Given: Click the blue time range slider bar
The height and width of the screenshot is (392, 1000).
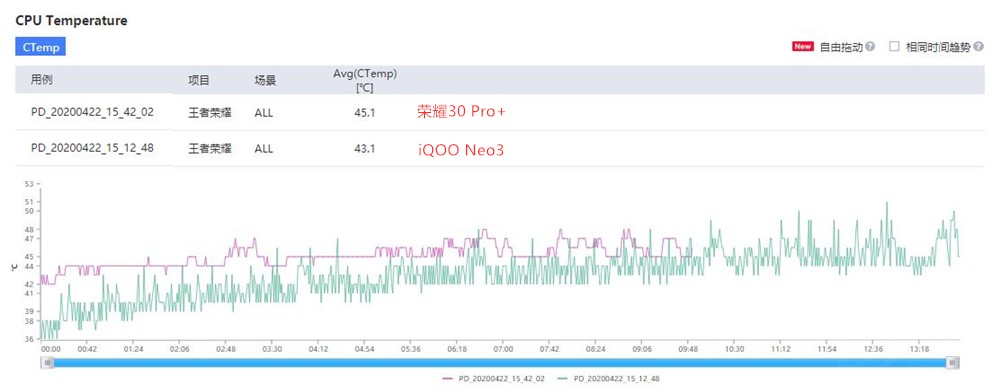Looking at the screenshot, I should point(499,363).
